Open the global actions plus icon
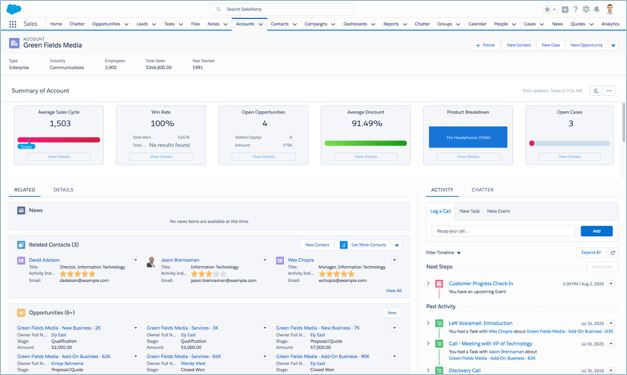 pos(565,9)
